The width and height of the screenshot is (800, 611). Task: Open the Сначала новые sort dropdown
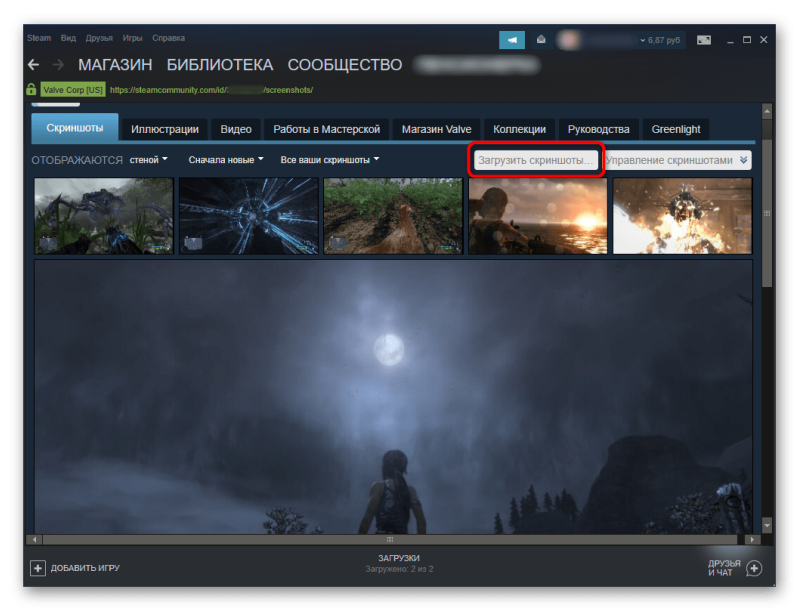point(226,160)
